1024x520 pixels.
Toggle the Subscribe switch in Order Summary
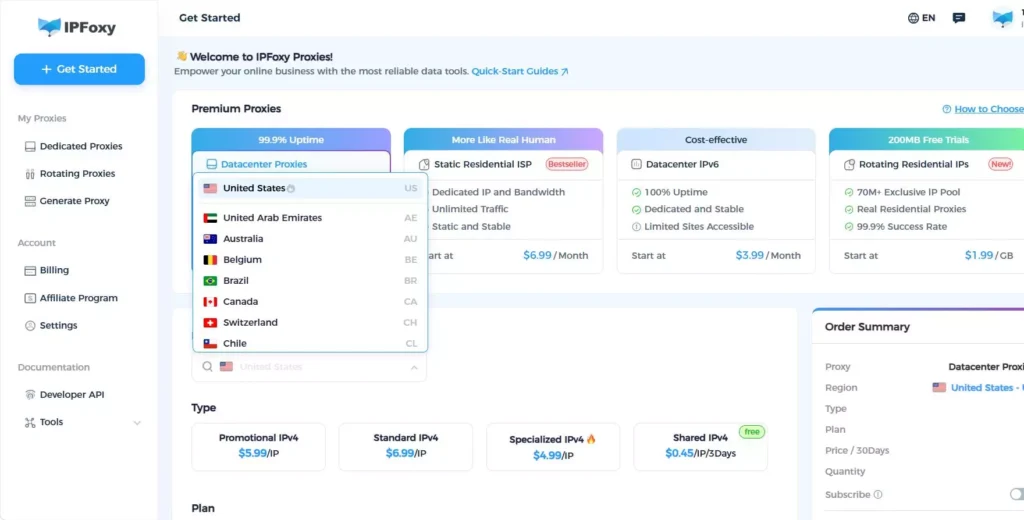click(x=1016, y=494)
